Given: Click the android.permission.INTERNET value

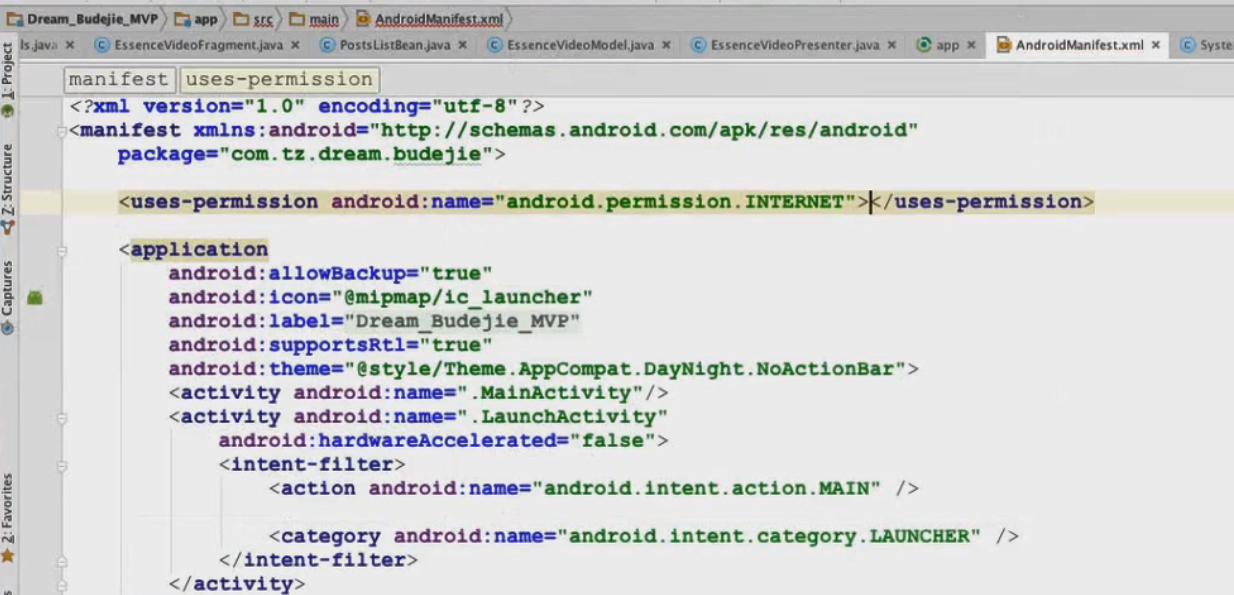Looking at the screenshot, I should tap(677, 202).
